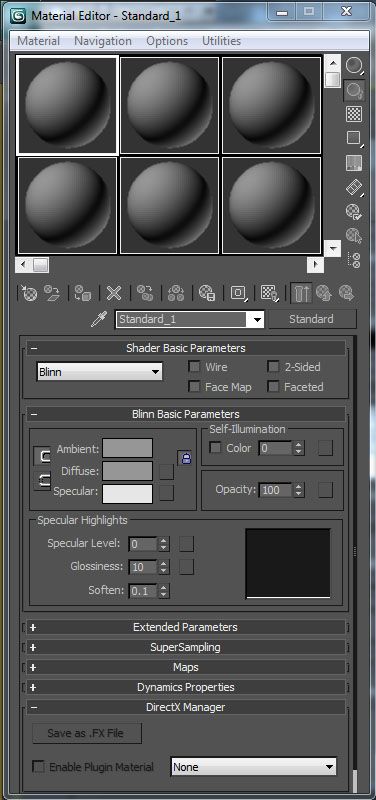Click Put Material to Scene icon
The image size is (376, 800).
coord(52,293)
